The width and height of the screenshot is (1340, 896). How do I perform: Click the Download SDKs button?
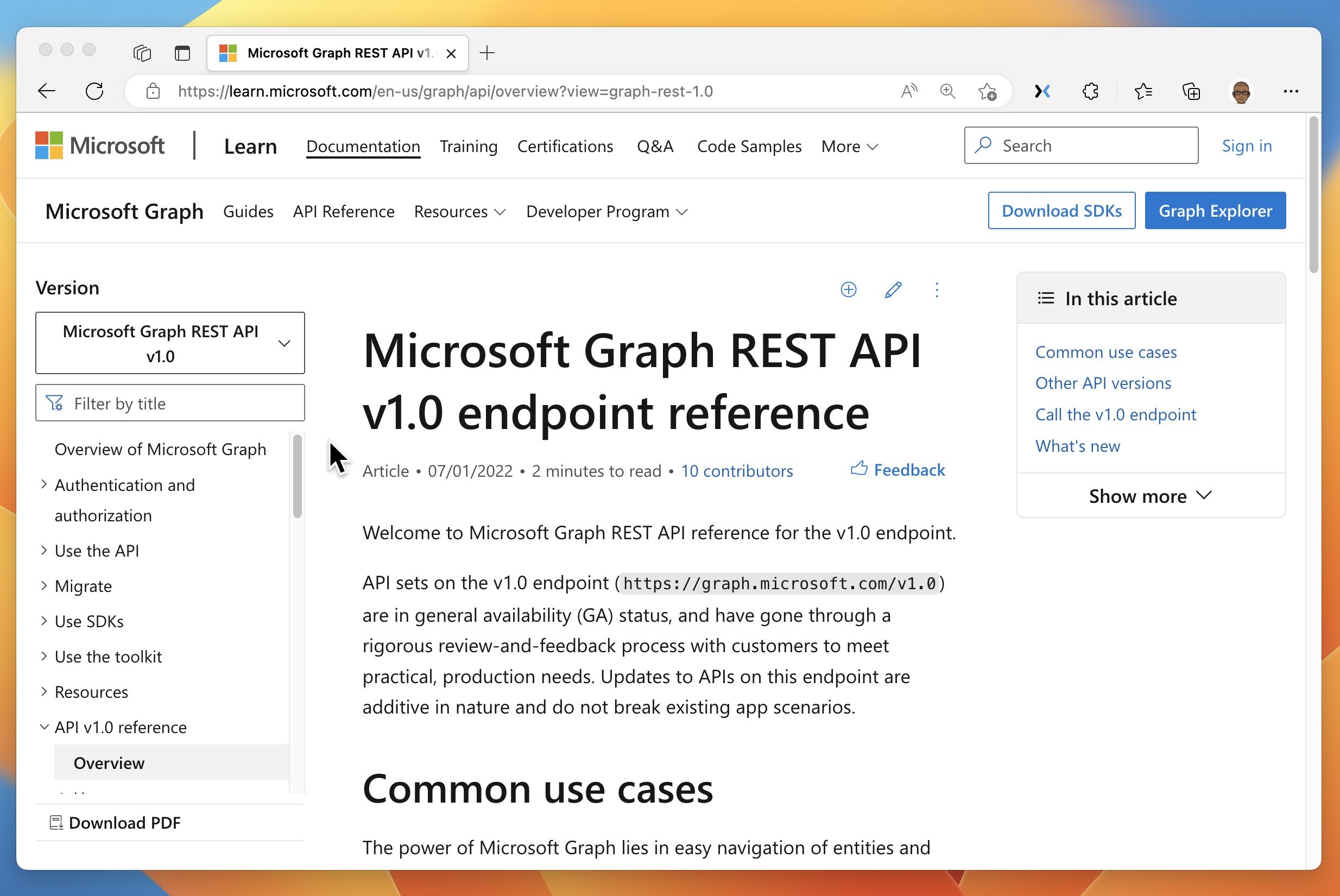(x=1061, y=210)
